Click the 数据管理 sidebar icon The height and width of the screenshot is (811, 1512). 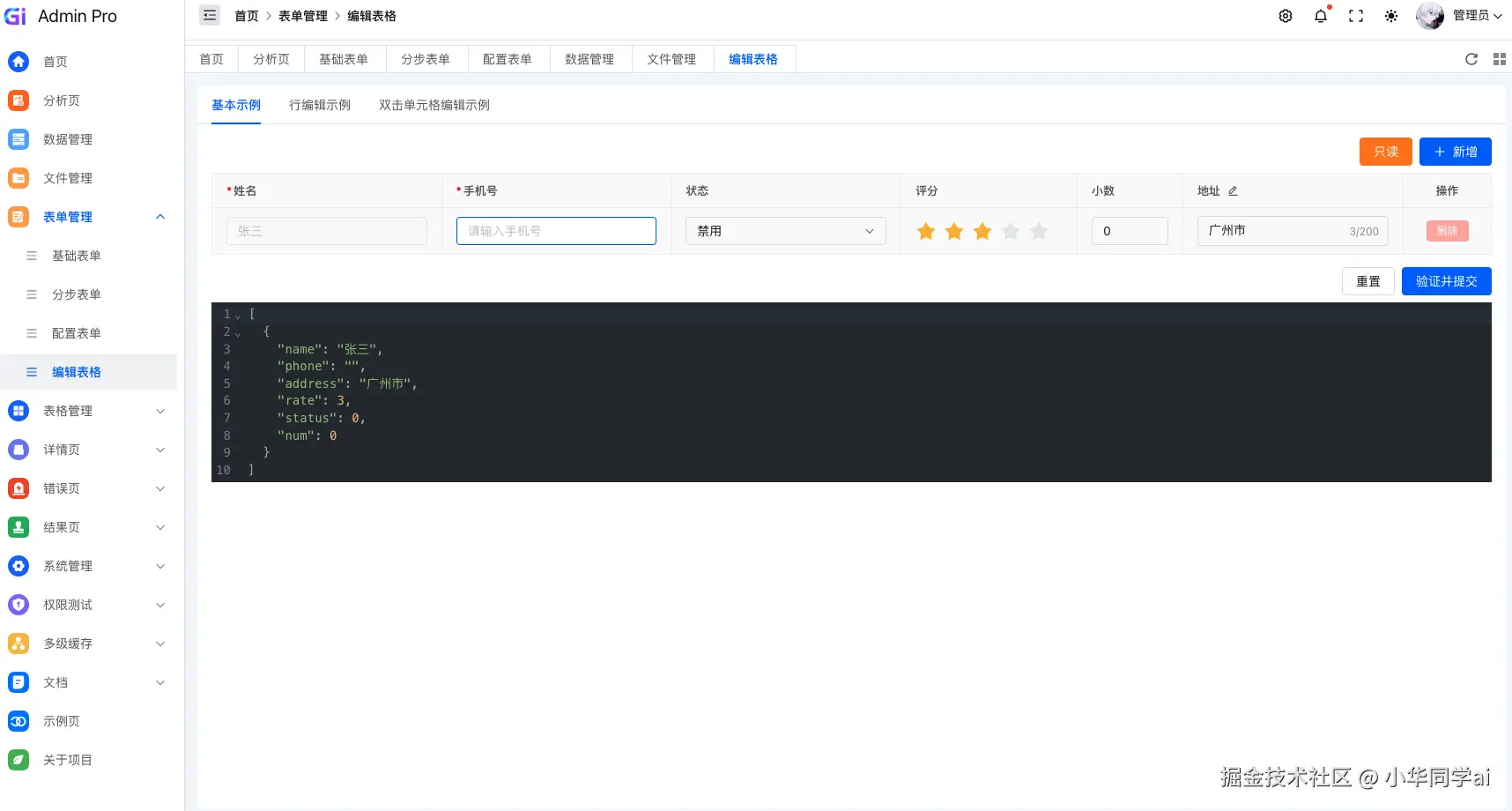point(19,139)
